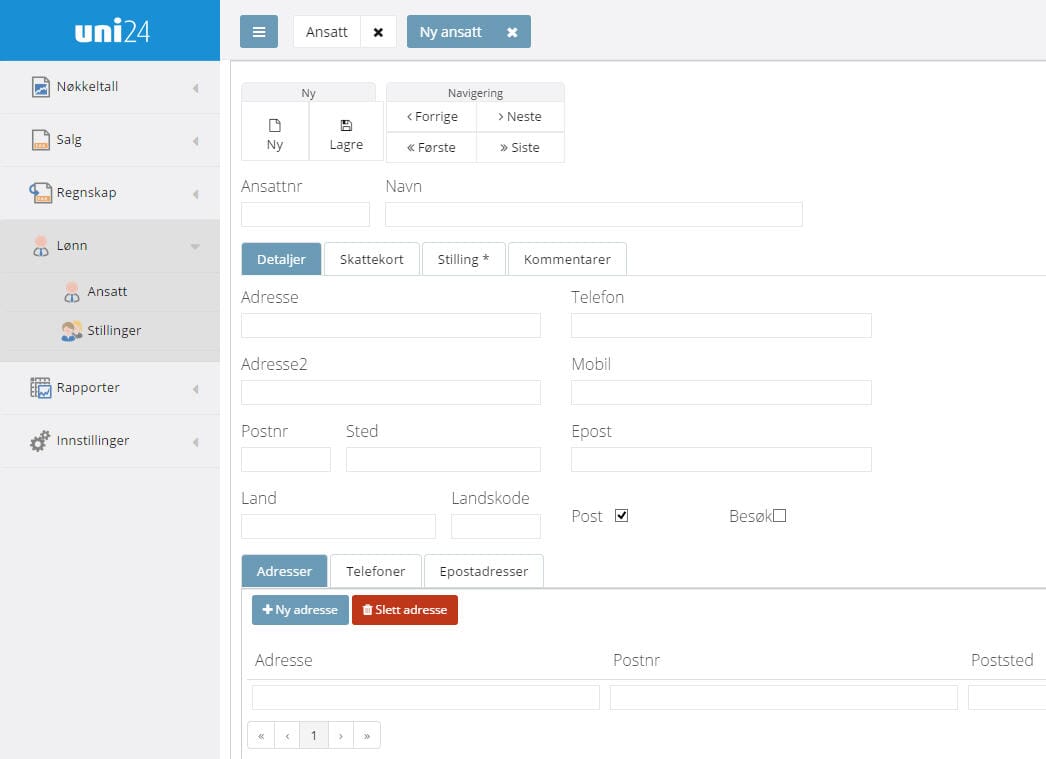Open Regnskap via its sidebar icon
This screenshot has width=1046, height=759.
coord(40,193)
